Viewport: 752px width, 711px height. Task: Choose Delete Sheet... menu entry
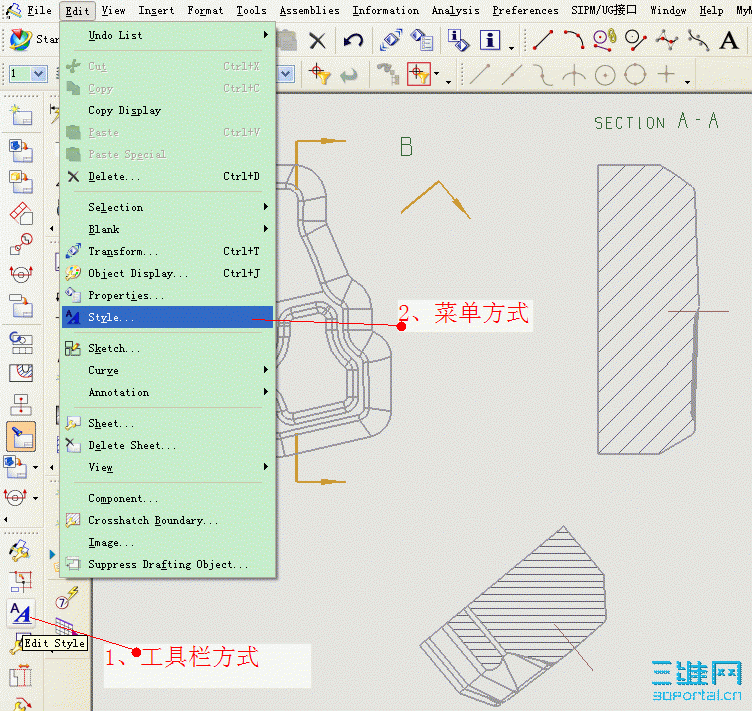click(x=167, y=445)
